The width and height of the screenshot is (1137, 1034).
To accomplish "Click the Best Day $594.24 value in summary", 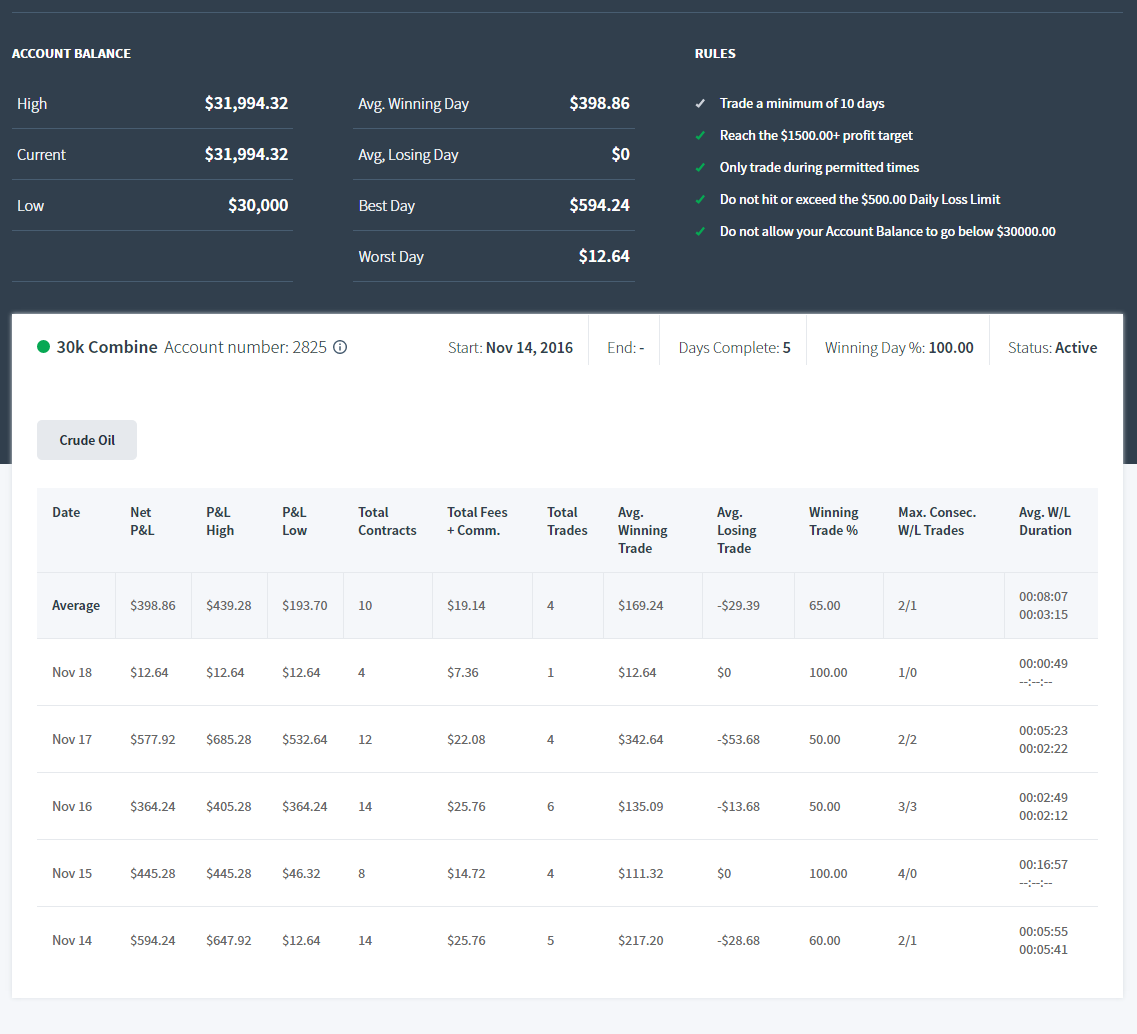I will coord(600,206).
